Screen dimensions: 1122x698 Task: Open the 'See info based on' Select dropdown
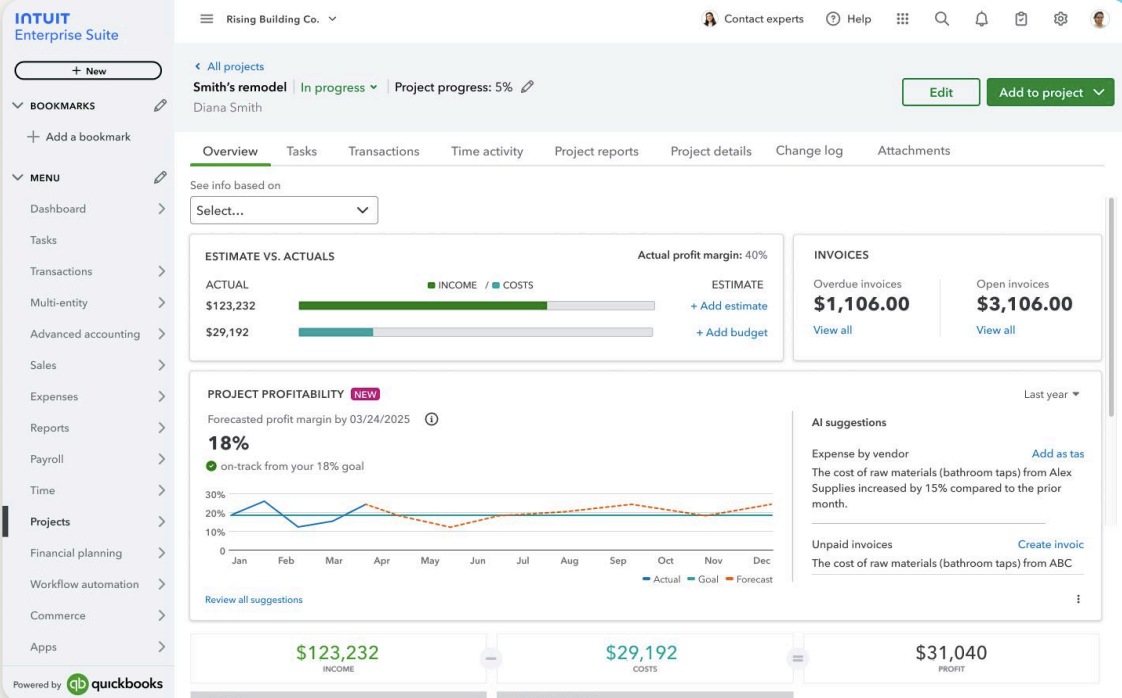284,210
